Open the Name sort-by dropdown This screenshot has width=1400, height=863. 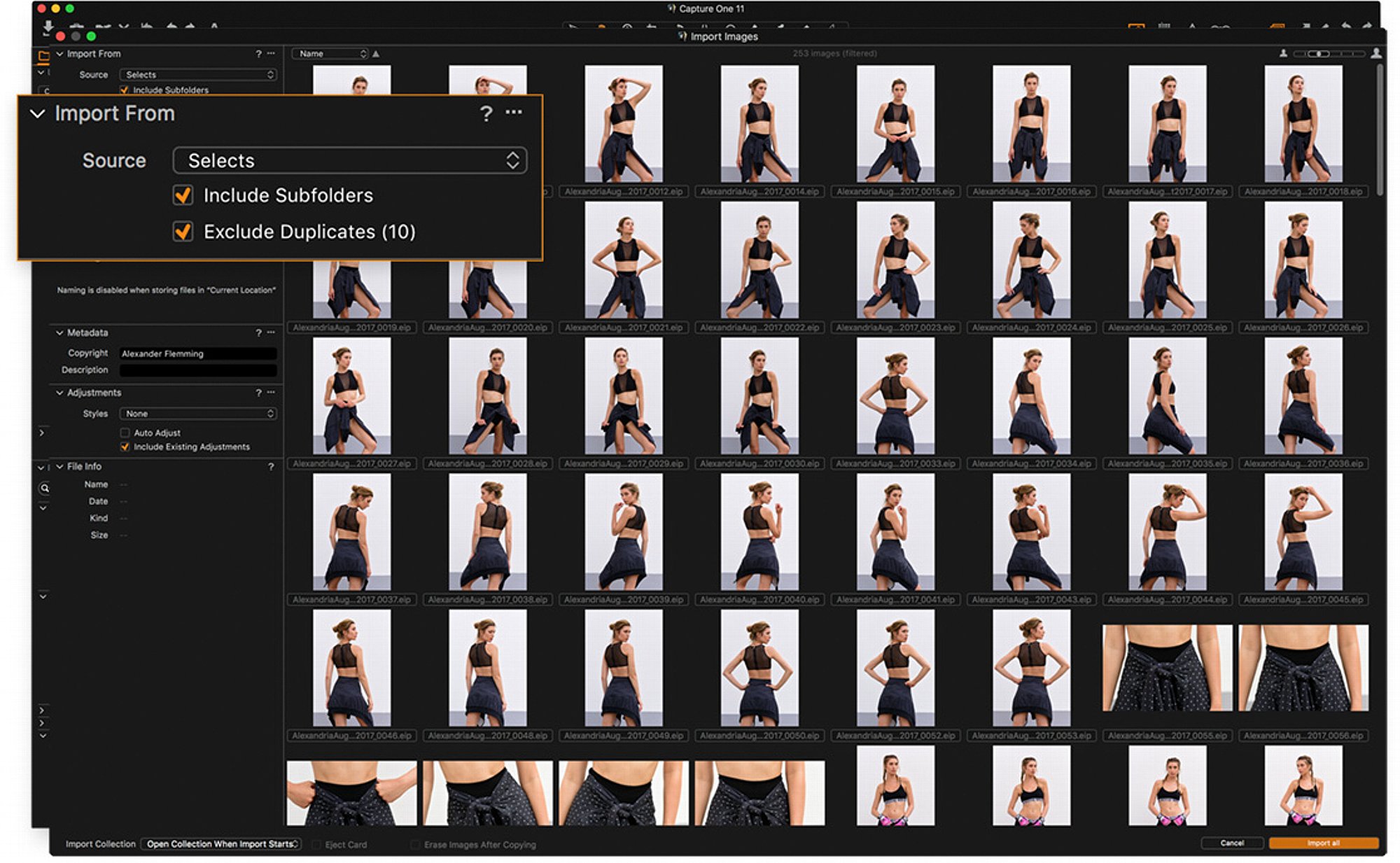click(x=330, y=54)
